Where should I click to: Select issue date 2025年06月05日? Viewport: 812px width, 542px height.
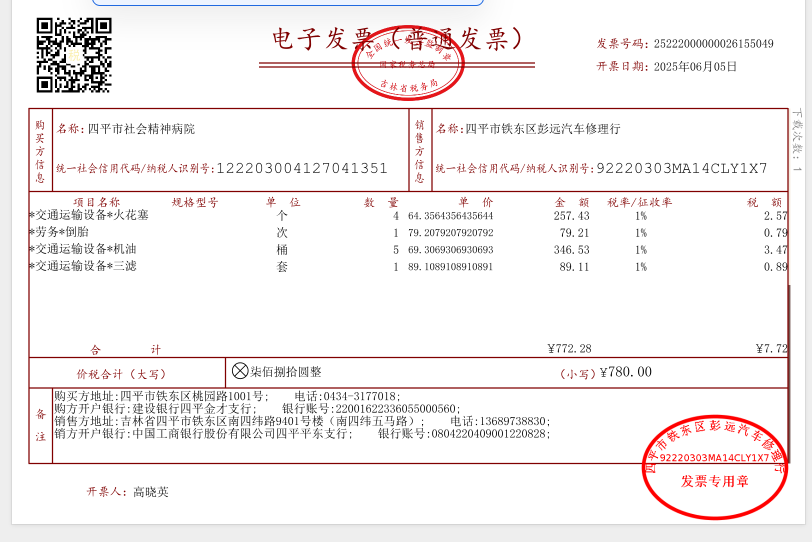(695, 66)
